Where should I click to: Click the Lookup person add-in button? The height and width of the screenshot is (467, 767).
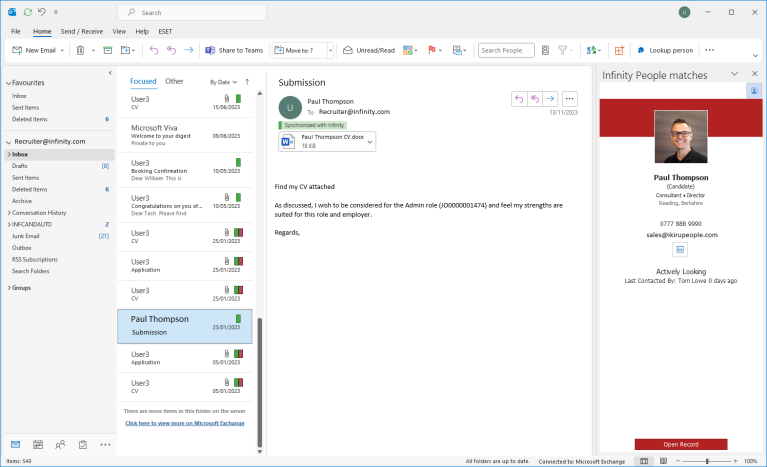pos(663,50)
